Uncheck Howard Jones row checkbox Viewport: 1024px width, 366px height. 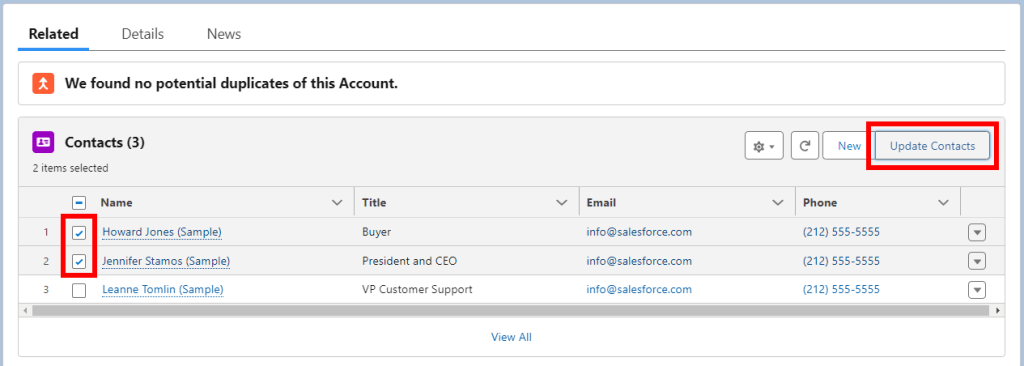pyautogui.click(x=79, y=233)
